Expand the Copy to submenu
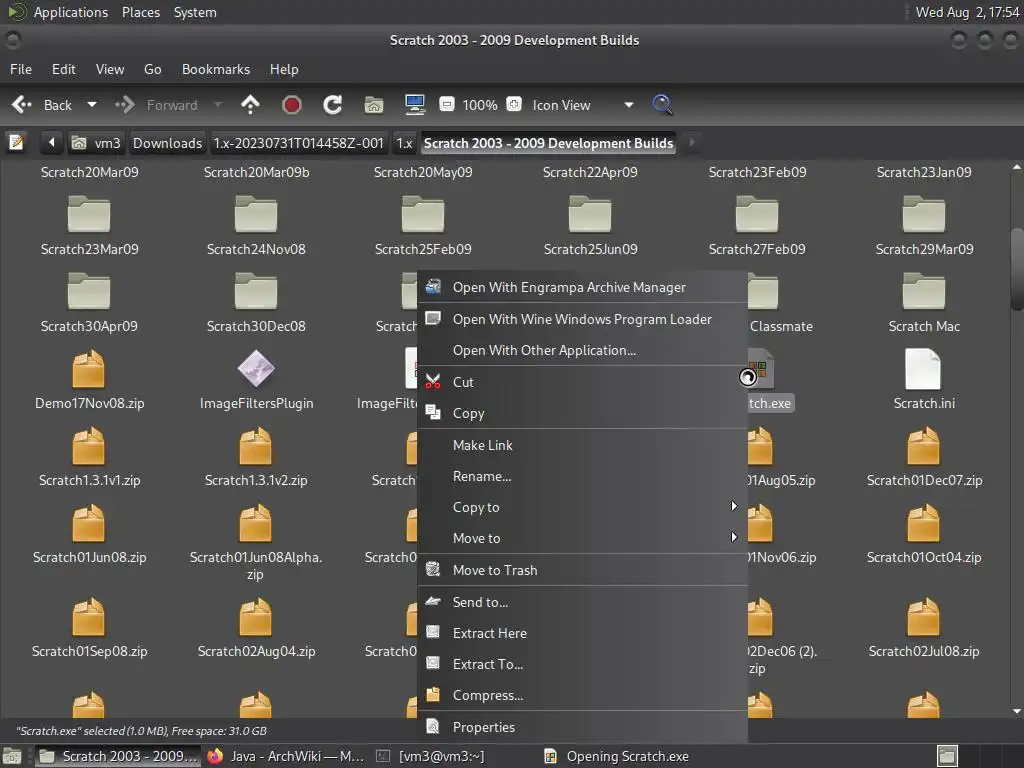Image resolution: width=1024 pixels, height=768 pixels. [x=583, y=507]
